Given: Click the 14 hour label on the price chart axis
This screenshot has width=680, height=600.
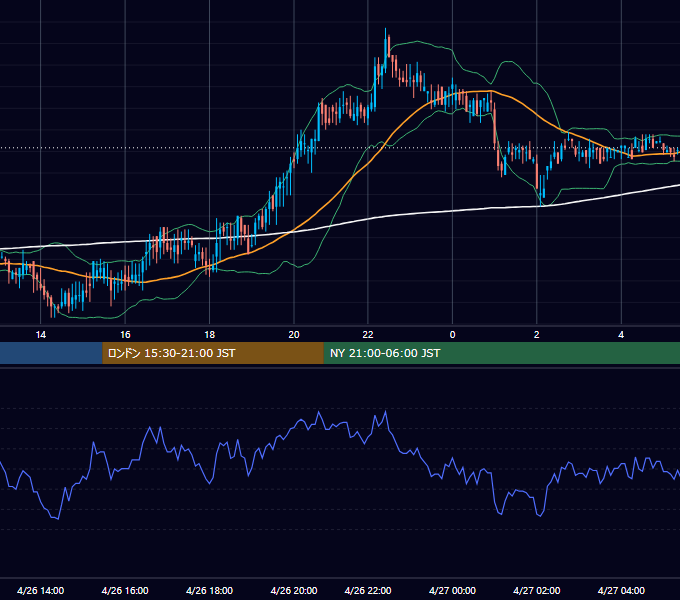Looking at the screenshot, I should tap(40, 335).
